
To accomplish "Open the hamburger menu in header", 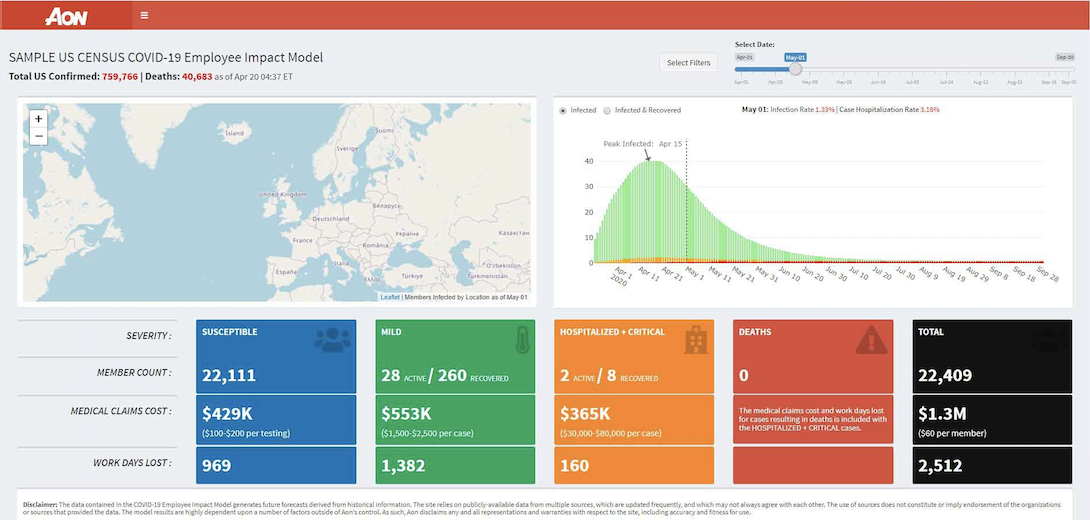I will pyautogui.click(x=144, y=16).
